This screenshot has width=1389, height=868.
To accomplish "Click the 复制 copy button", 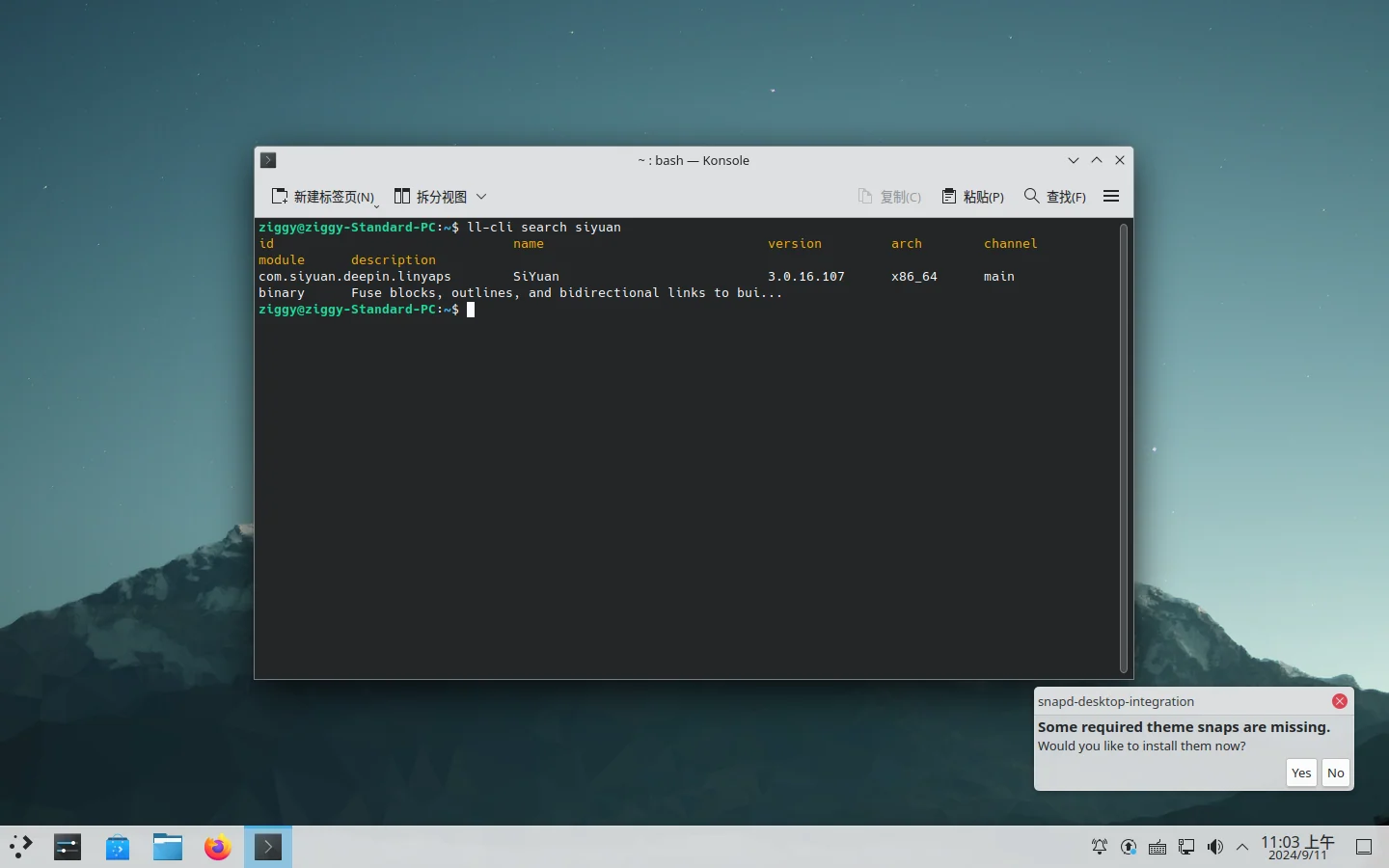I will [x=889, y=197].
